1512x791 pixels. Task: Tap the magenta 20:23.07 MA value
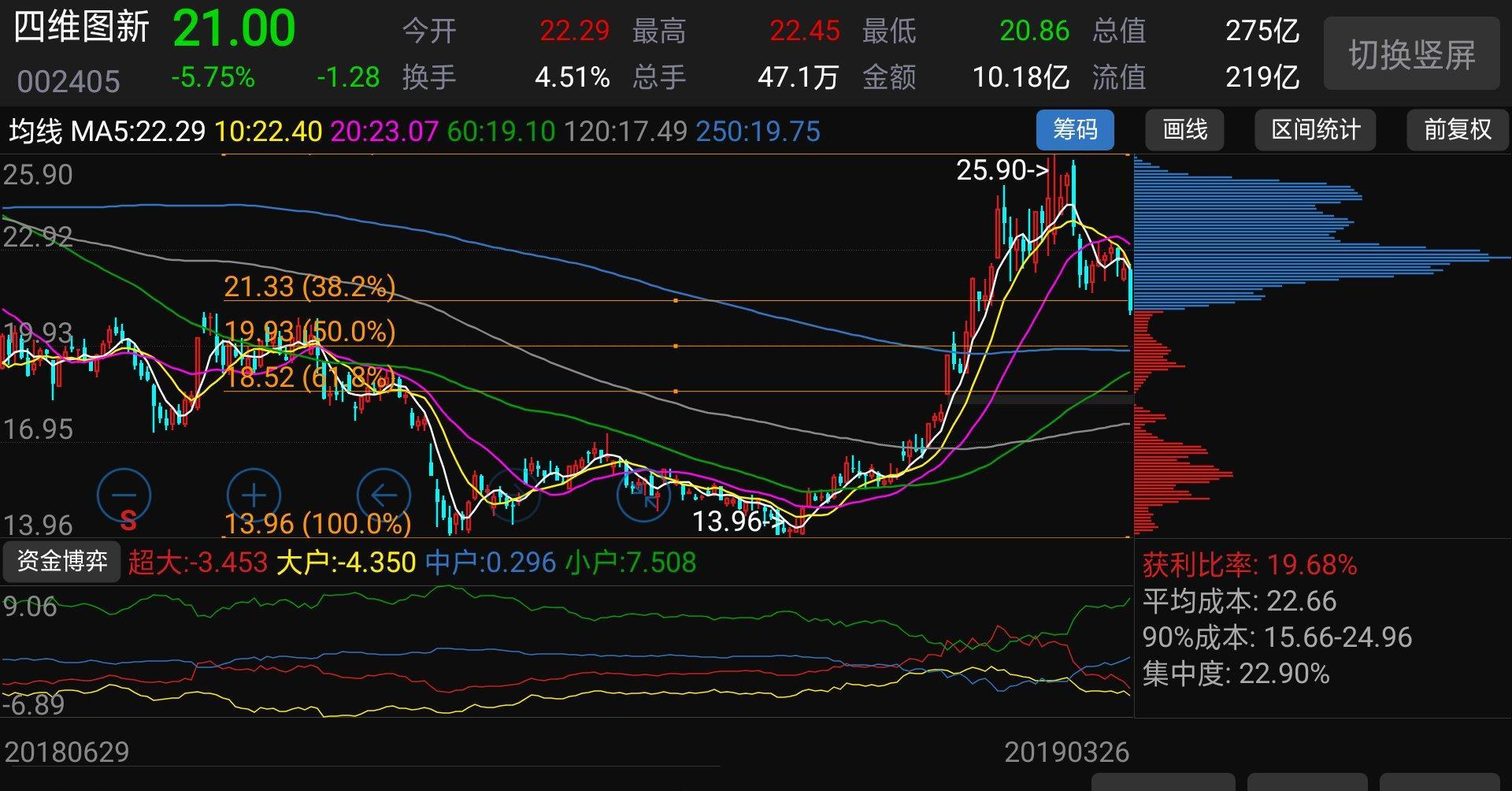click(384, 131)
